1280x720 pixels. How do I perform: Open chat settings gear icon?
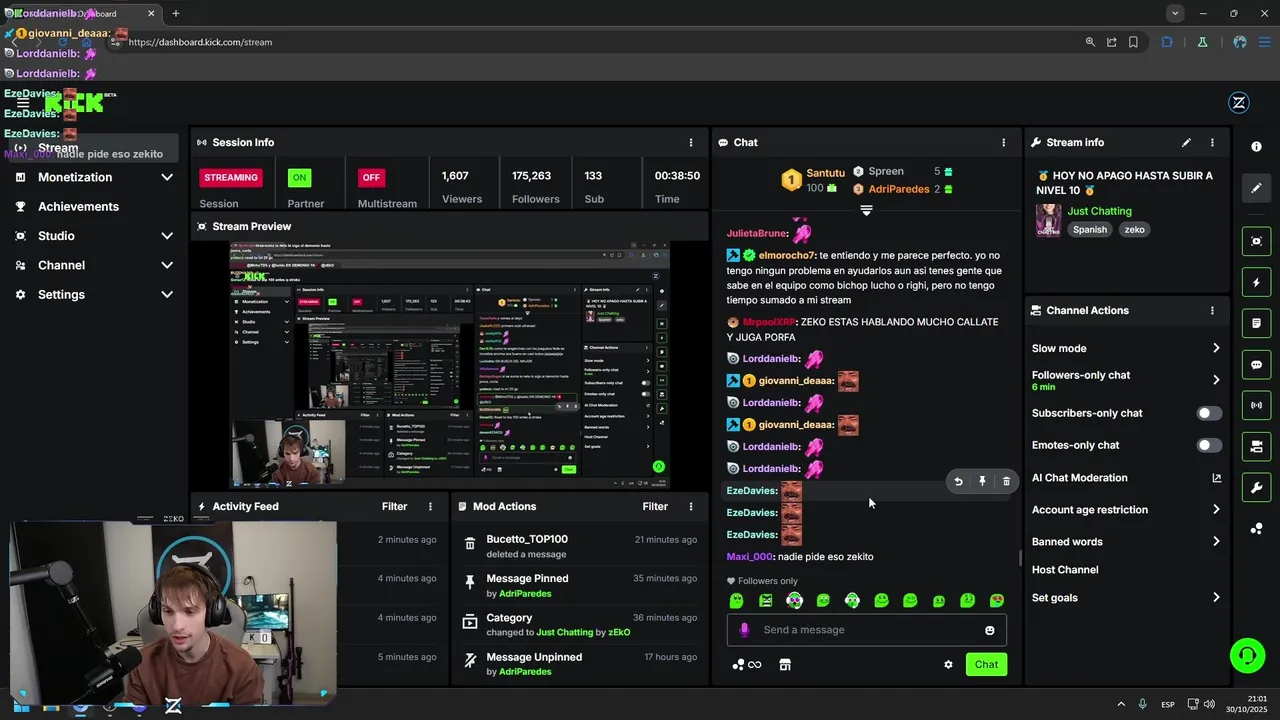coord(948,665)
